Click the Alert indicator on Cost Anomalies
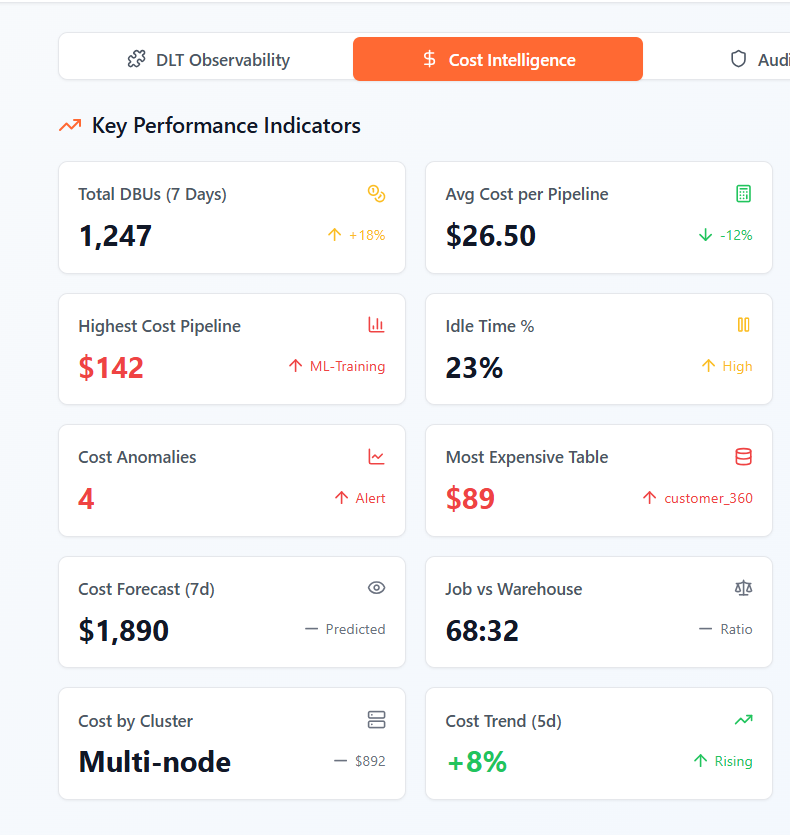Viewport: 790px width, 835px height. click(359, 498)
